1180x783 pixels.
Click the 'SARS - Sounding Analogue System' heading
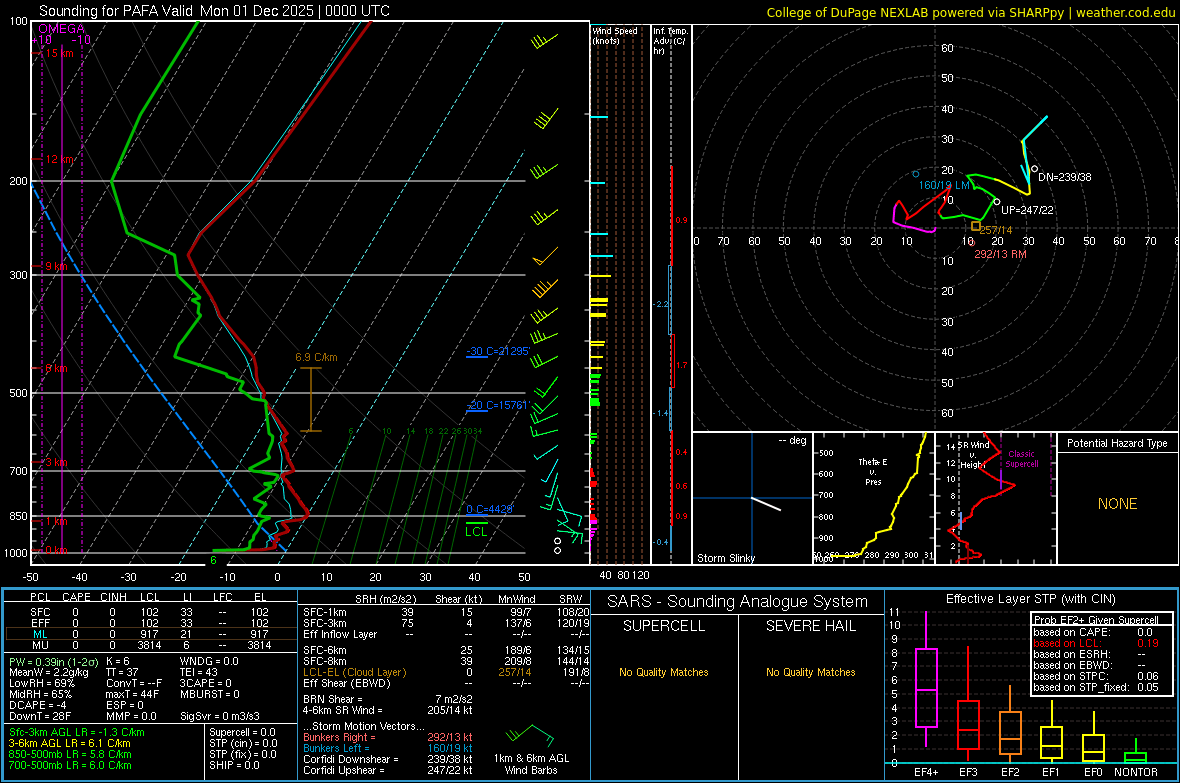click(738, 602)
